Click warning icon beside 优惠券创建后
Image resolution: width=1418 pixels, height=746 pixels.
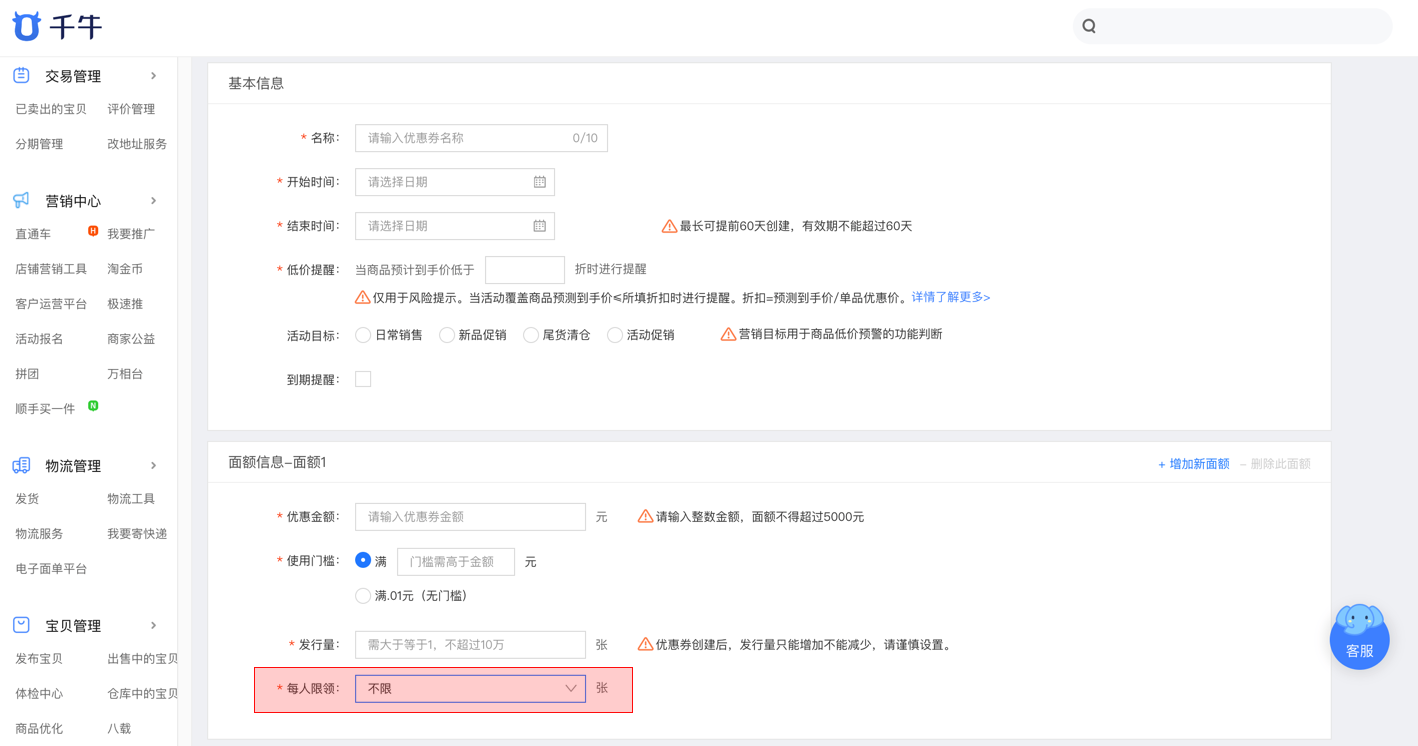[x=645, y=644]
